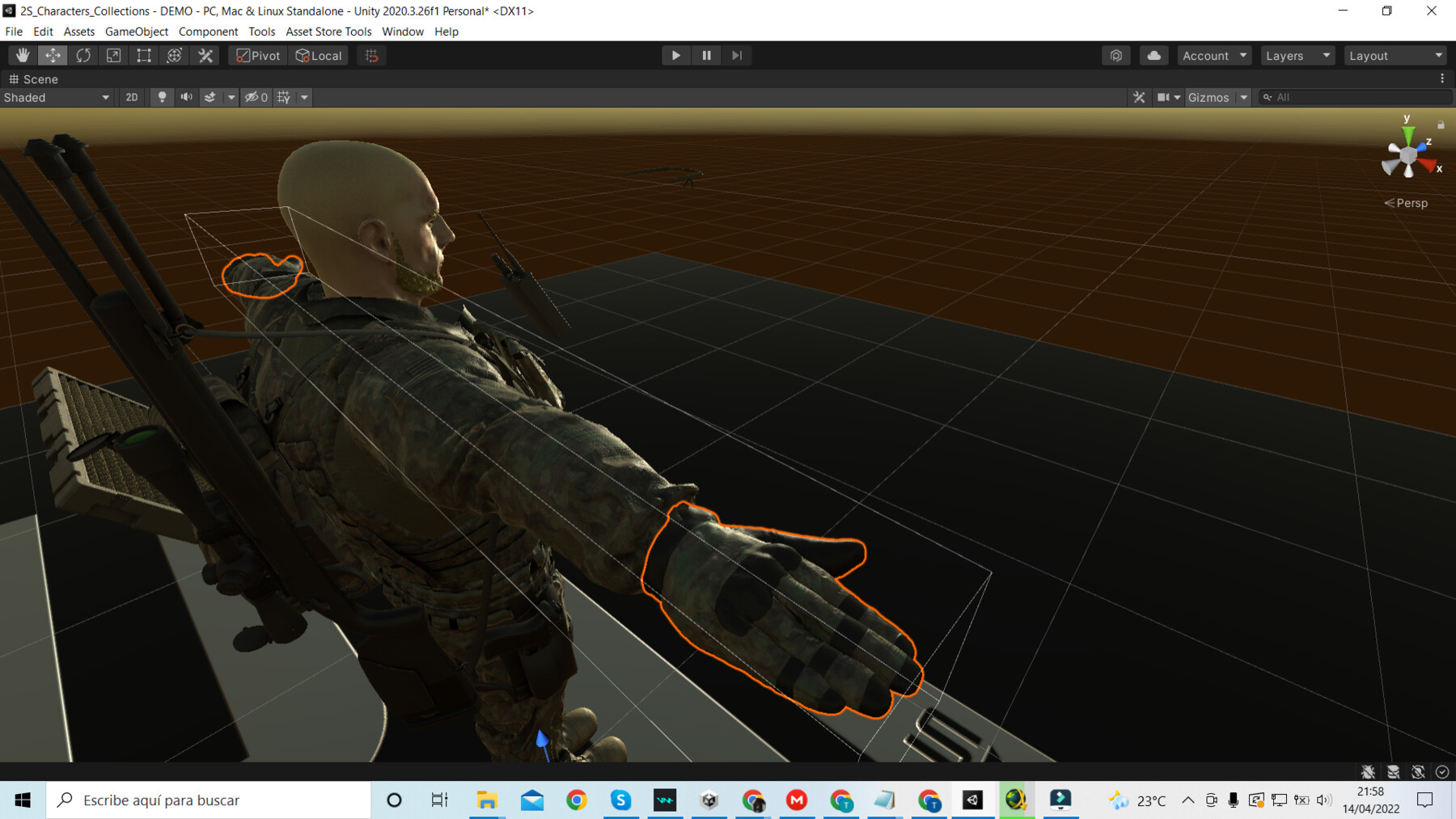Screen dimensions: 1456x819
Task: Click the Step frame button
Action: point(737,56)
